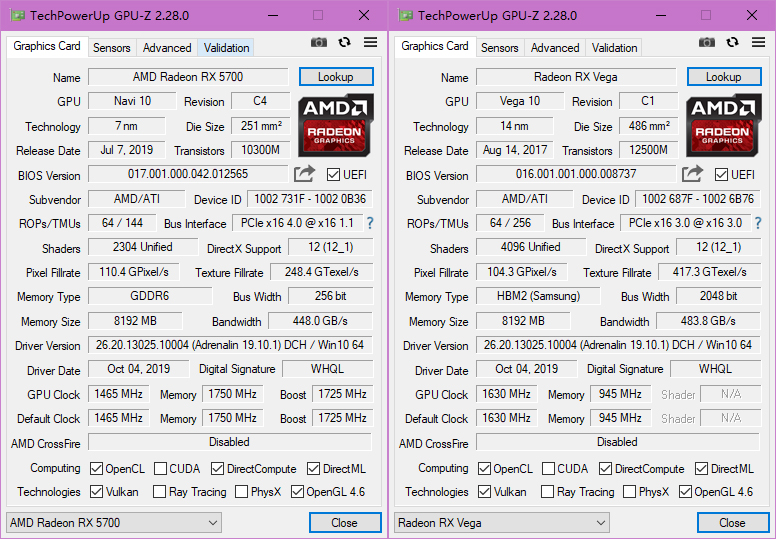Image resolution: width=776 pixels, height=539 pixels.
Task: Click Close button in RX 5700 window
Action: click(345, 523)
